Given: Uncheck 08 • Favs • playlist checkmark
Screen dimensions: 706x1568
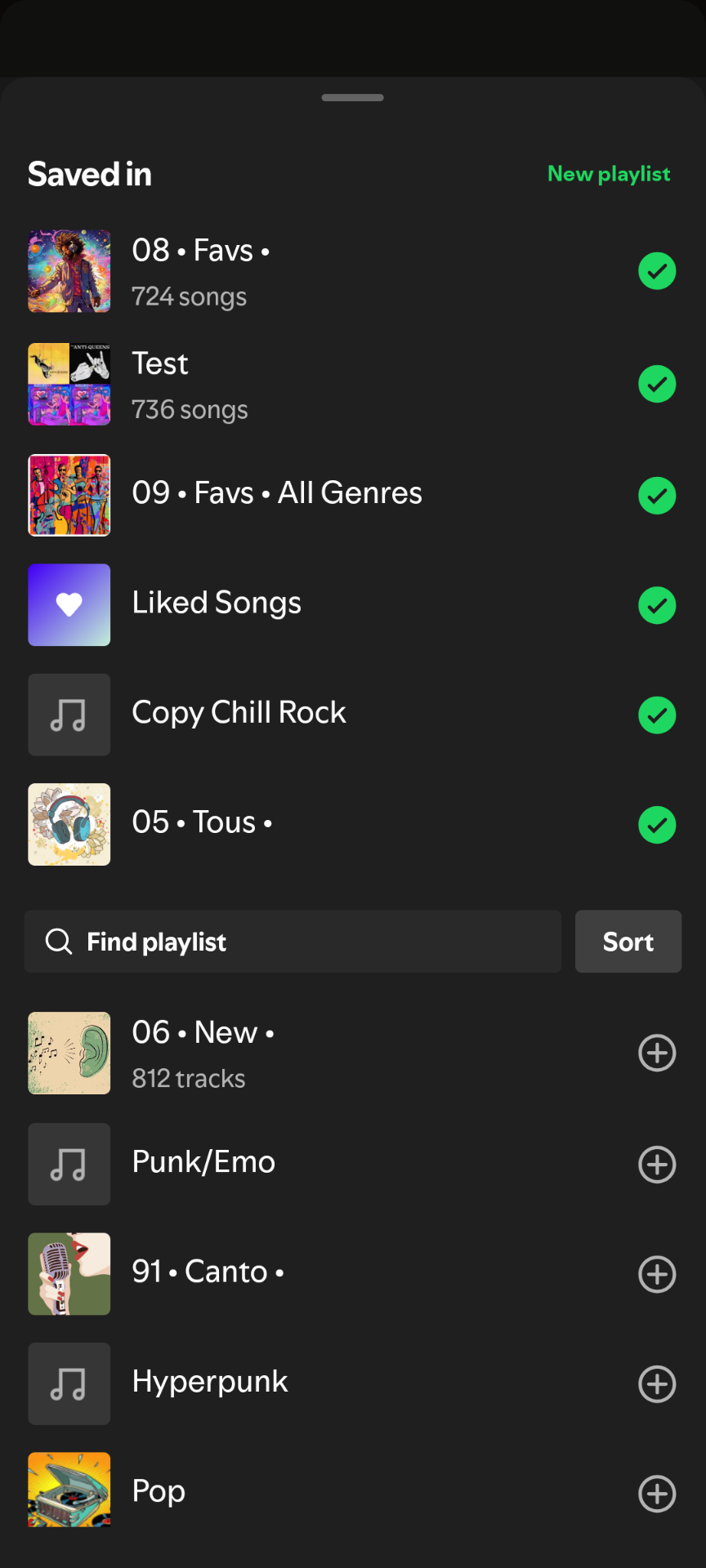Looking at the screenshot, I should pyautogui.click(x=657, y=271).
